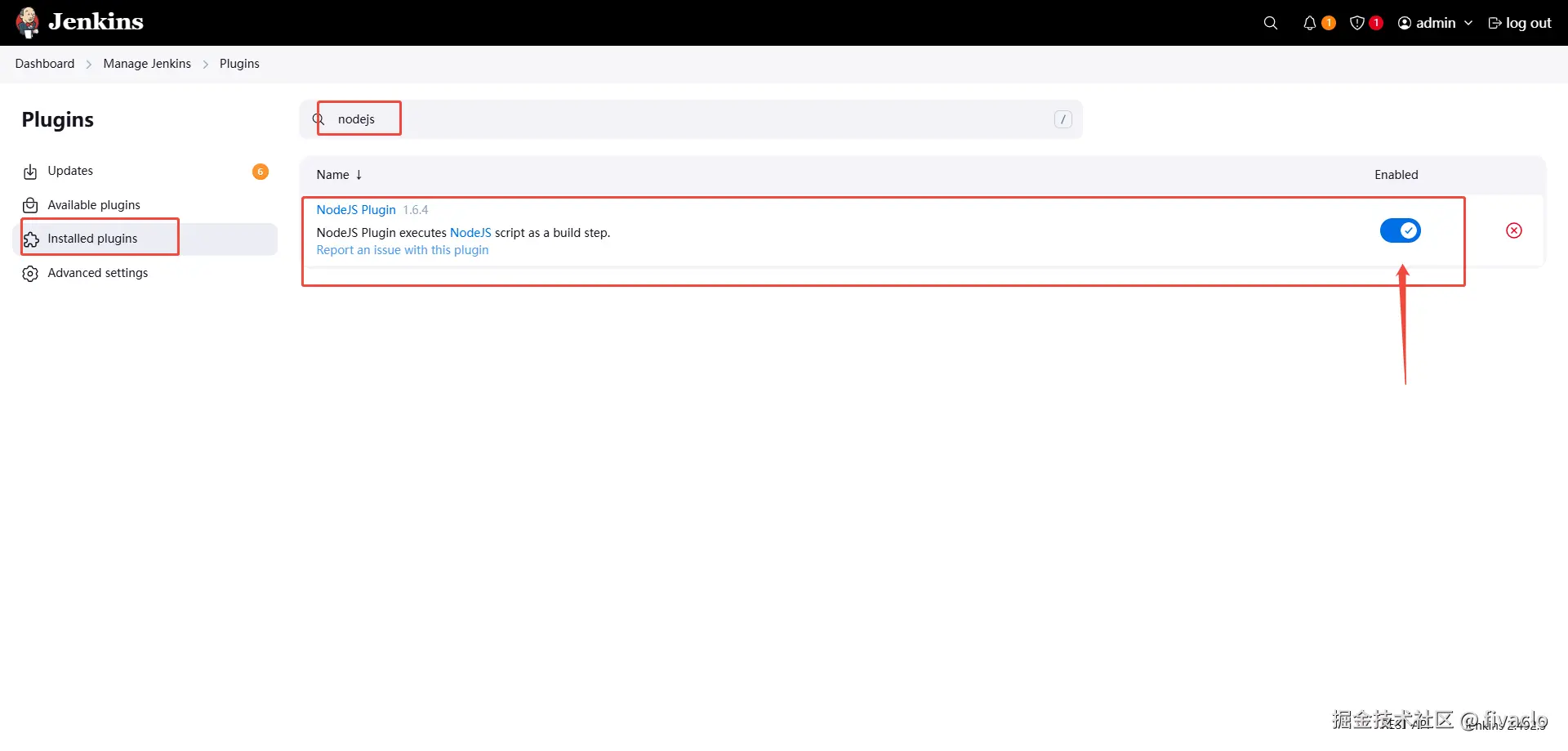Sort plugins by Name column arrow
Image resolution: width=1568 pixels, height=751 pixels.
coord(359,175)
